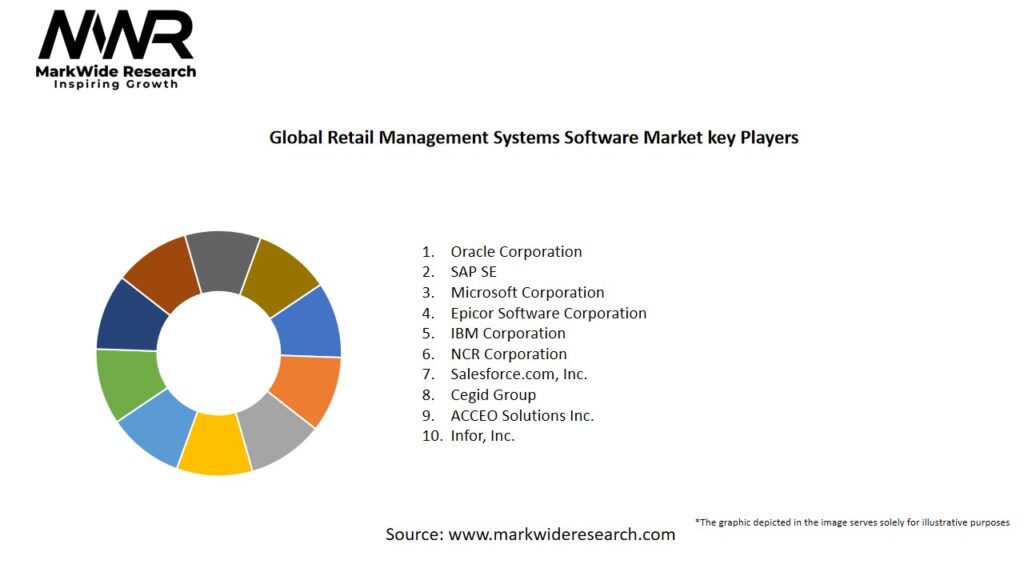The image size is (1024, 576).
Task: Select 'Infor, Inc.' in the list
Action: click(483, 436)
